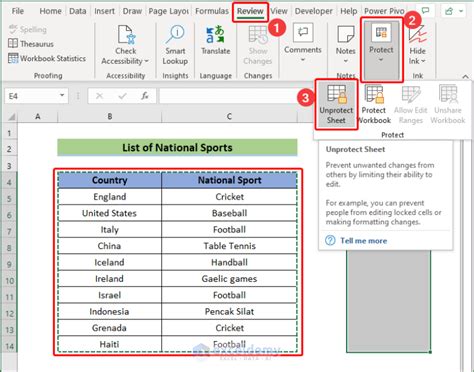Screen dimensions: 474x372
Task: Expand the Notes dropdown arrow
Action: pyautogui.click(x=346, y=61)
